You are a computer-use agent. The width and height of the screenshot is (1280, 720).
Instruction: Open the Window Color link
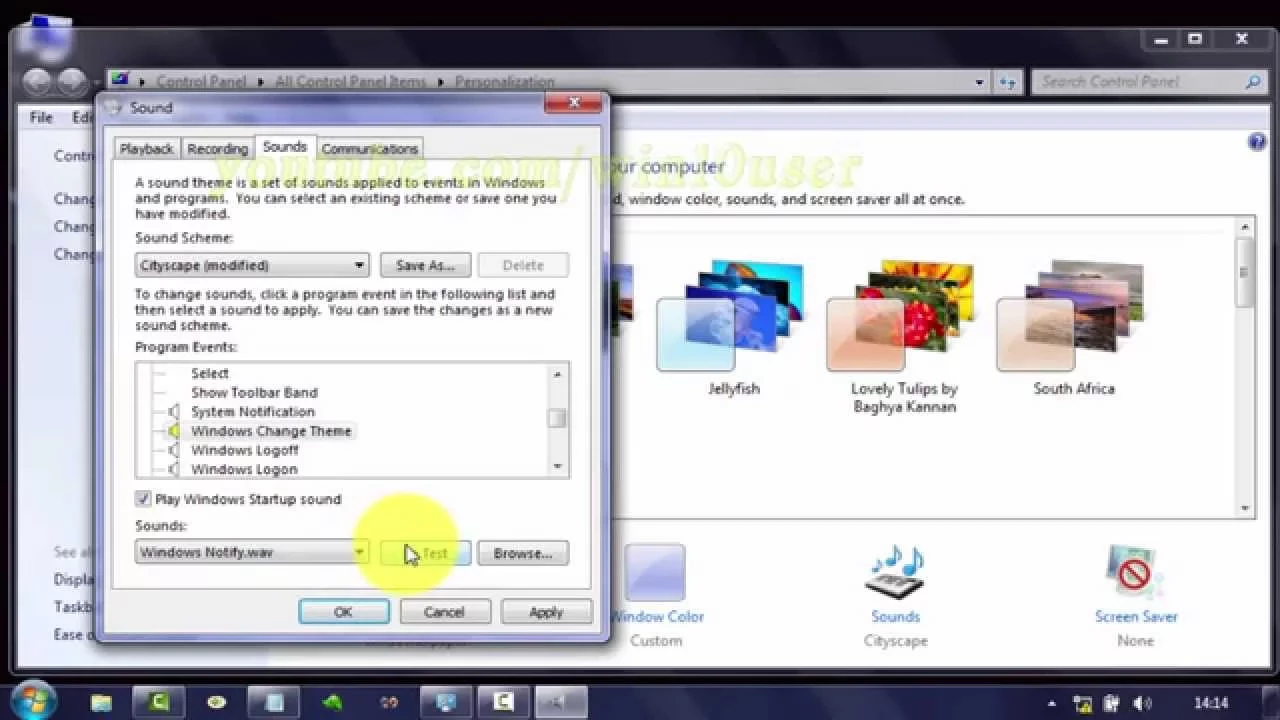(657, 617)
